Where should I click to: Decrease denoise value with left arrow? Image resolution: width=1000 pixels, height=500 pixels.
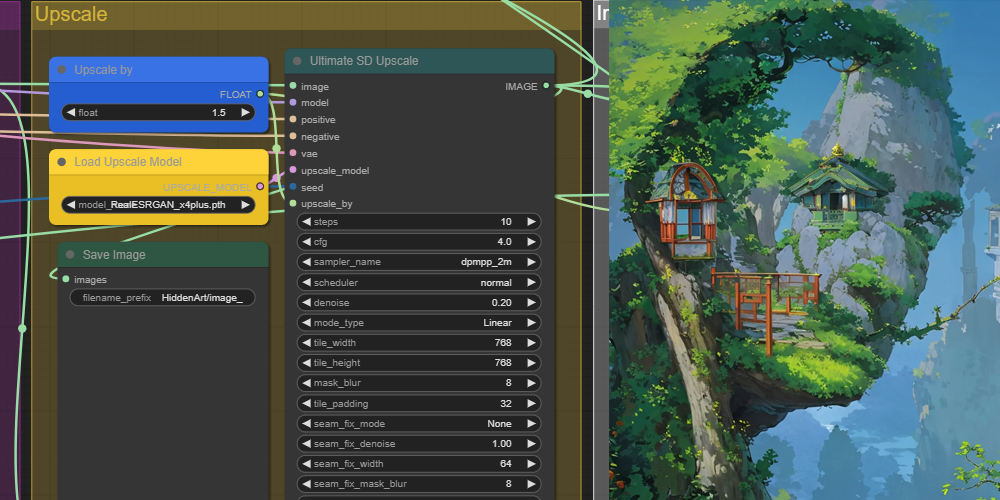click(x=307, y=302)
